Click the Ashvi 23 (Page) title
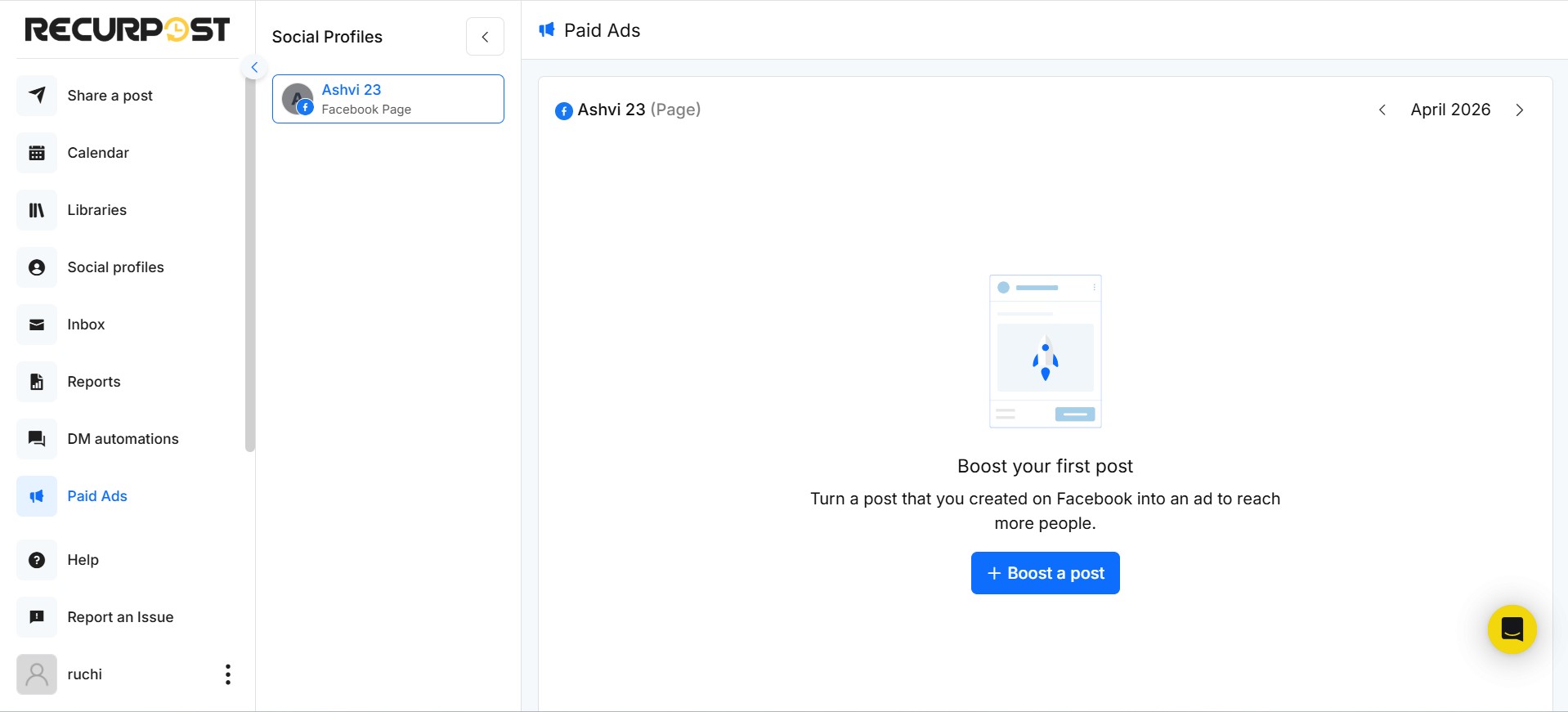This screenshot has width=1568, height=712. coord(639,110)
